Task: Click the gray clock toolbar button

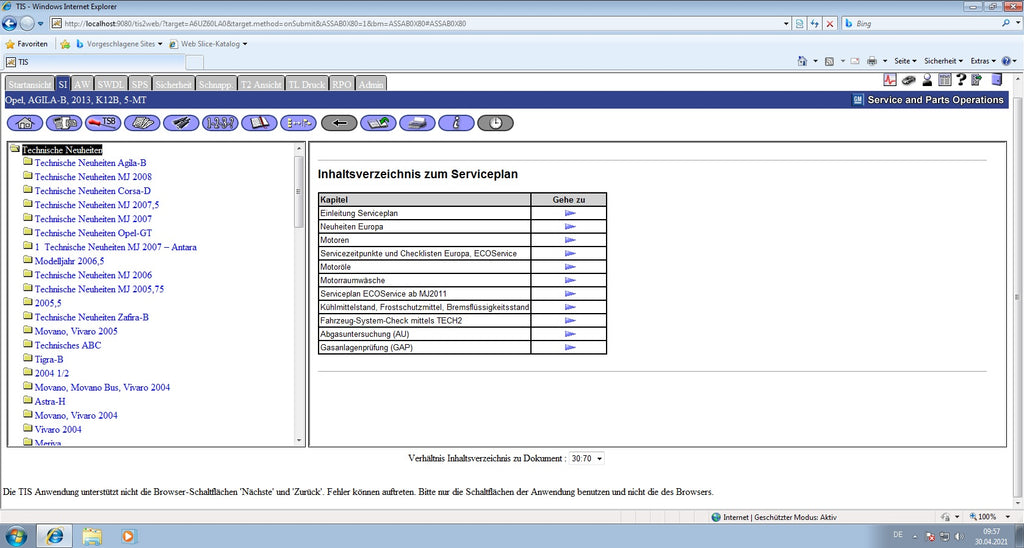Action: (496, 123)
